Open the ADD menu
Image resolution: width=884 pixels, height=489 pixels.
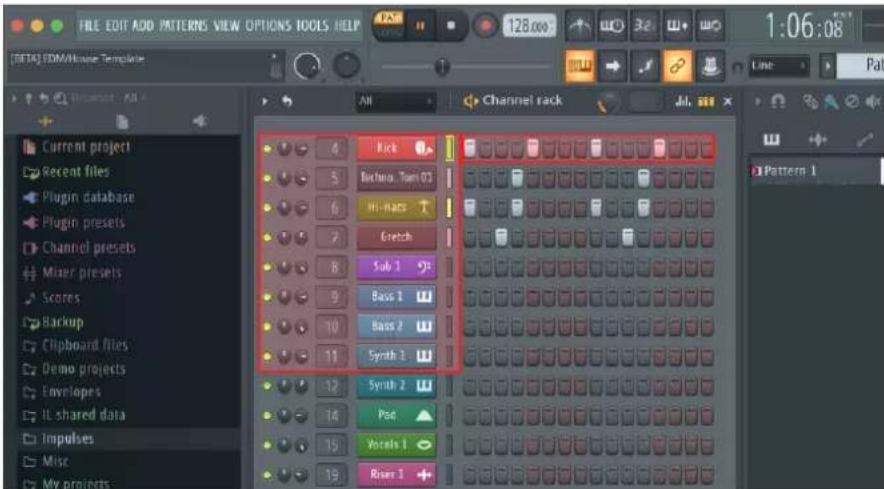(143, 25)
